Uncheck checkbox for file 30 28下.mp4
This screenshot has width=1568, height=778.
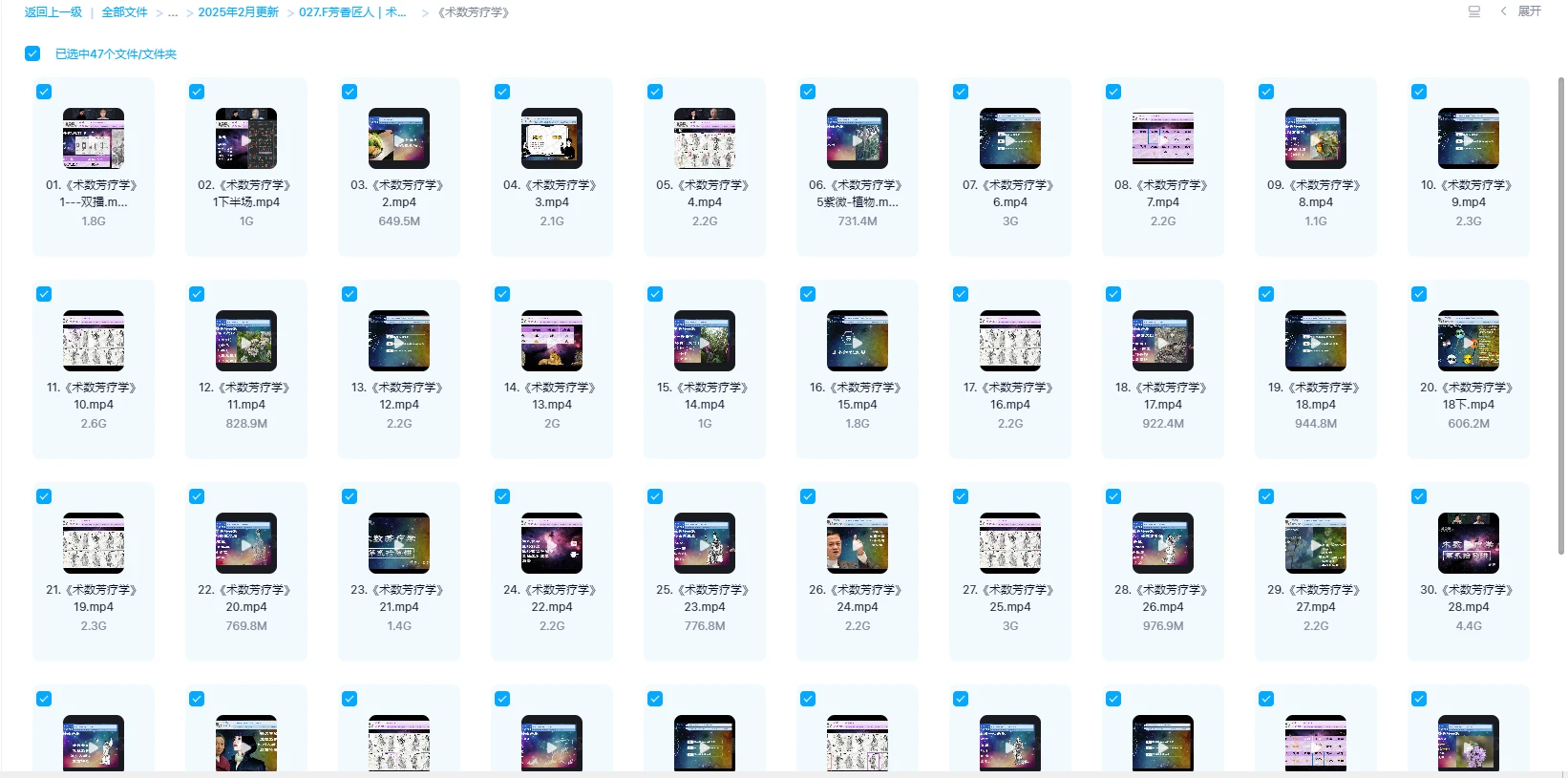[x=1419, y=496]
